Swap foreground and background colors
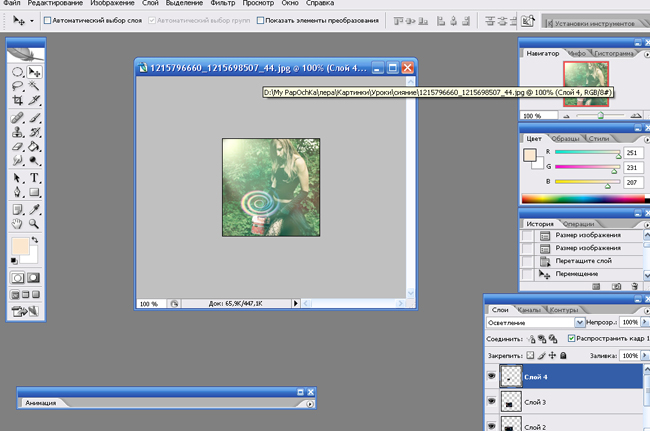650x431 pixels. pos(35,240)
